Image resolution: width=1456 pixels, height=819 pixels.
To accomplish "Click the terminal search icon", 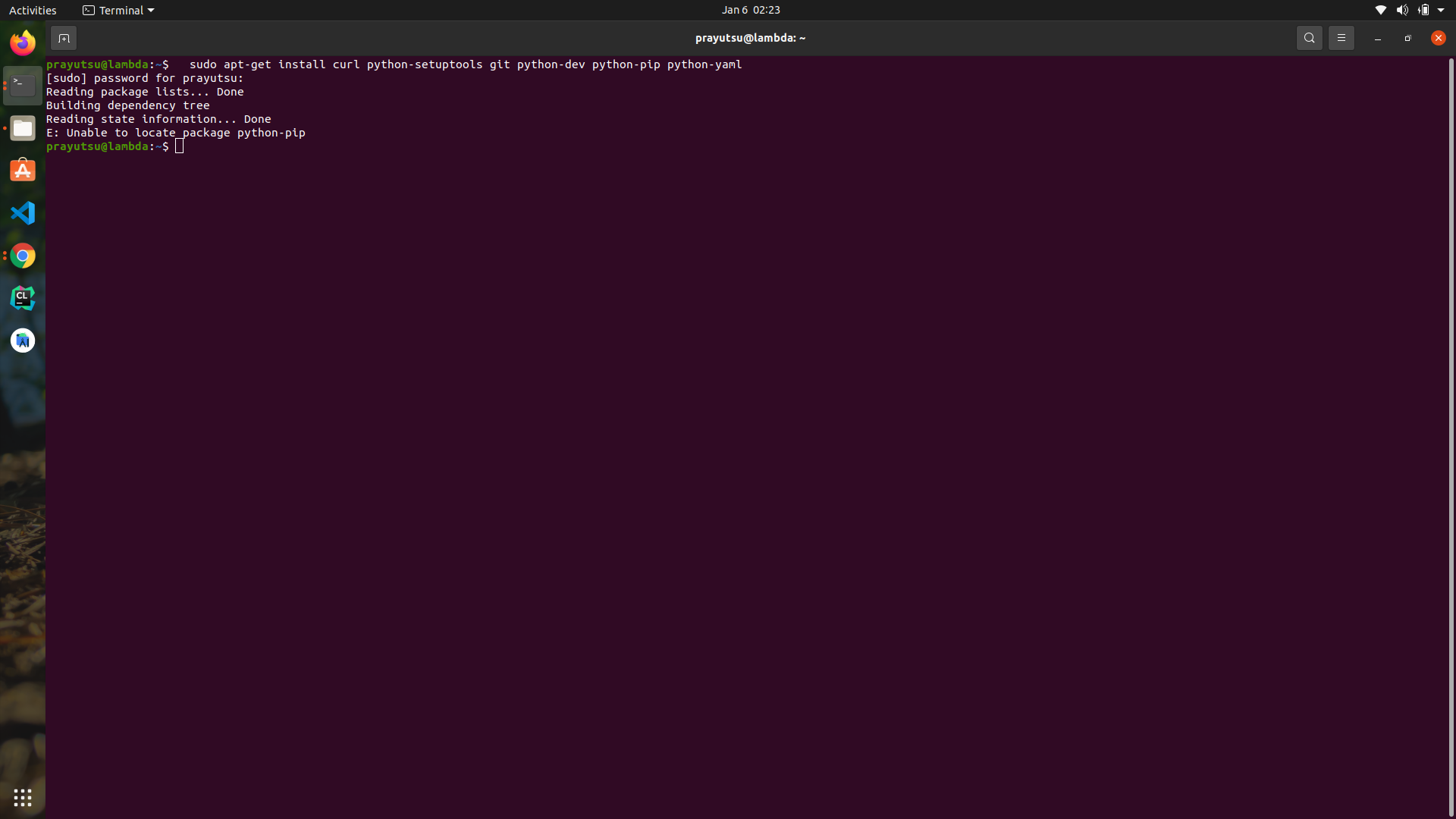I will pos(1309,38).
